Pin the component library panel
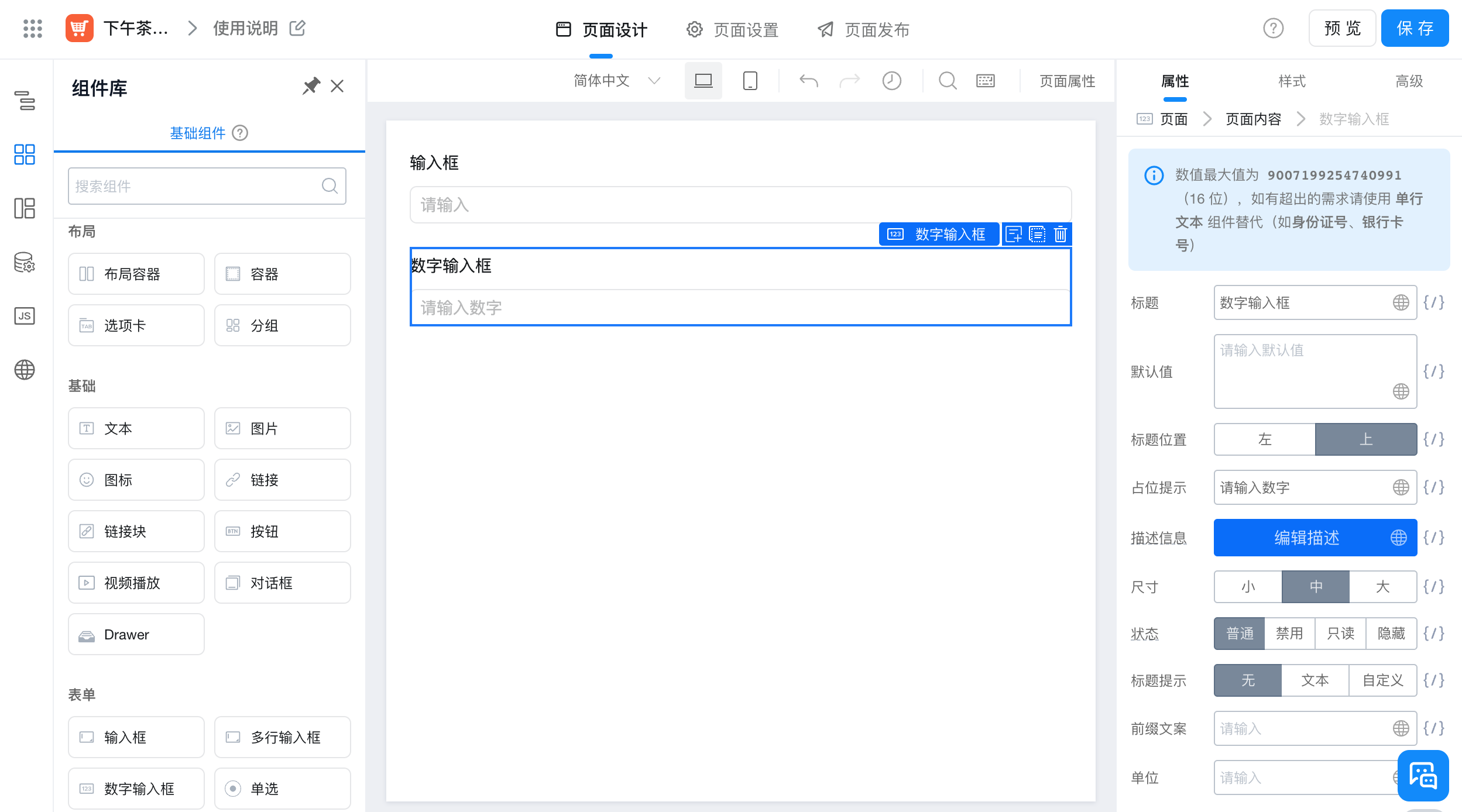 (311, 87)
